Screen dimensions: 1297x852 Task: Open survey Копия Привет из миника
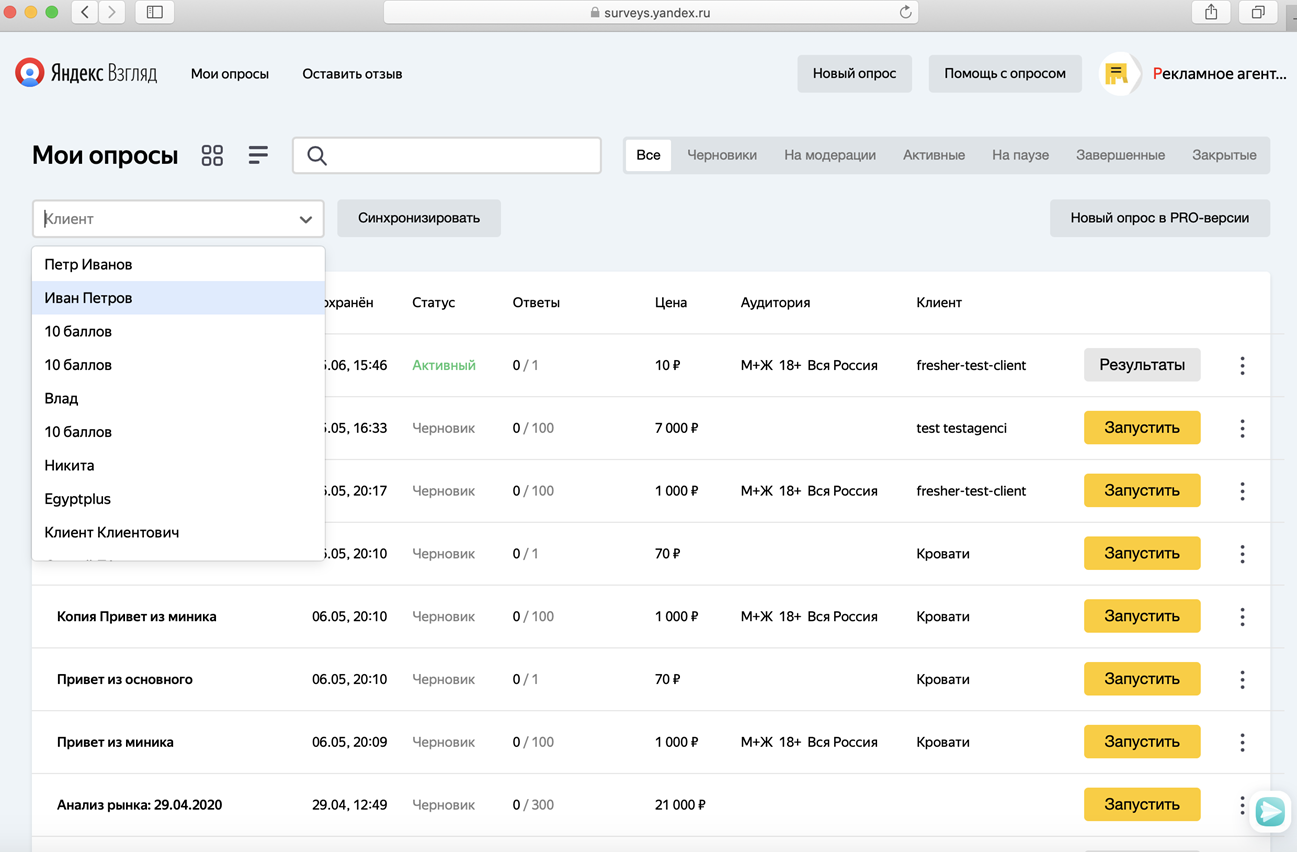(x=137, y=617)
